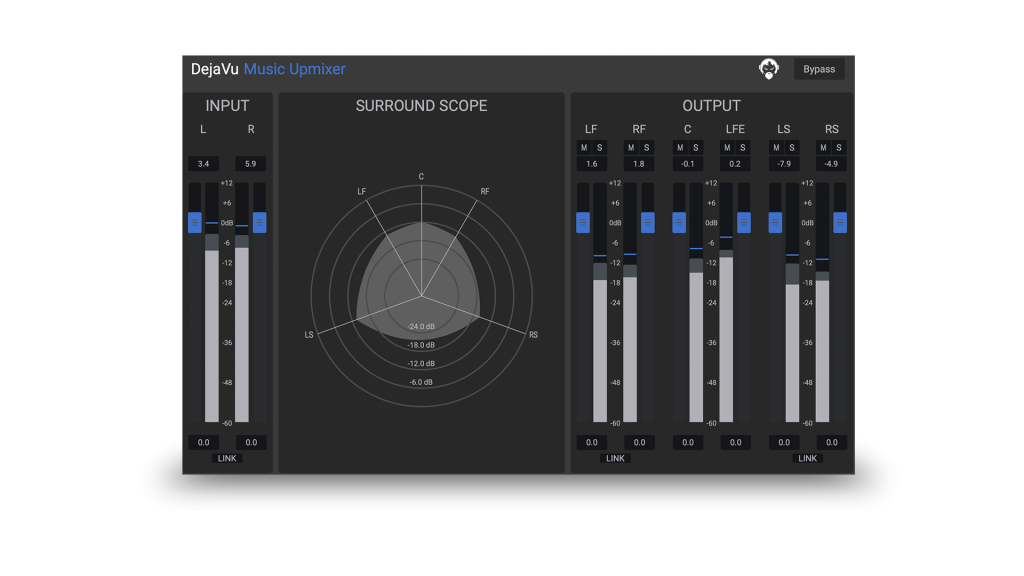Screen dimensions: 1024x576
Task: Click the LFE channel fader handle
Action: 744,222
